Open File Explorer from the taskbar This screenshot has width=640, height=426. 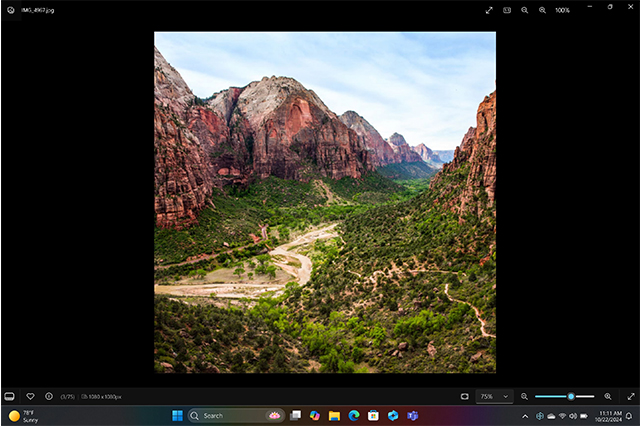pos(334,416)
